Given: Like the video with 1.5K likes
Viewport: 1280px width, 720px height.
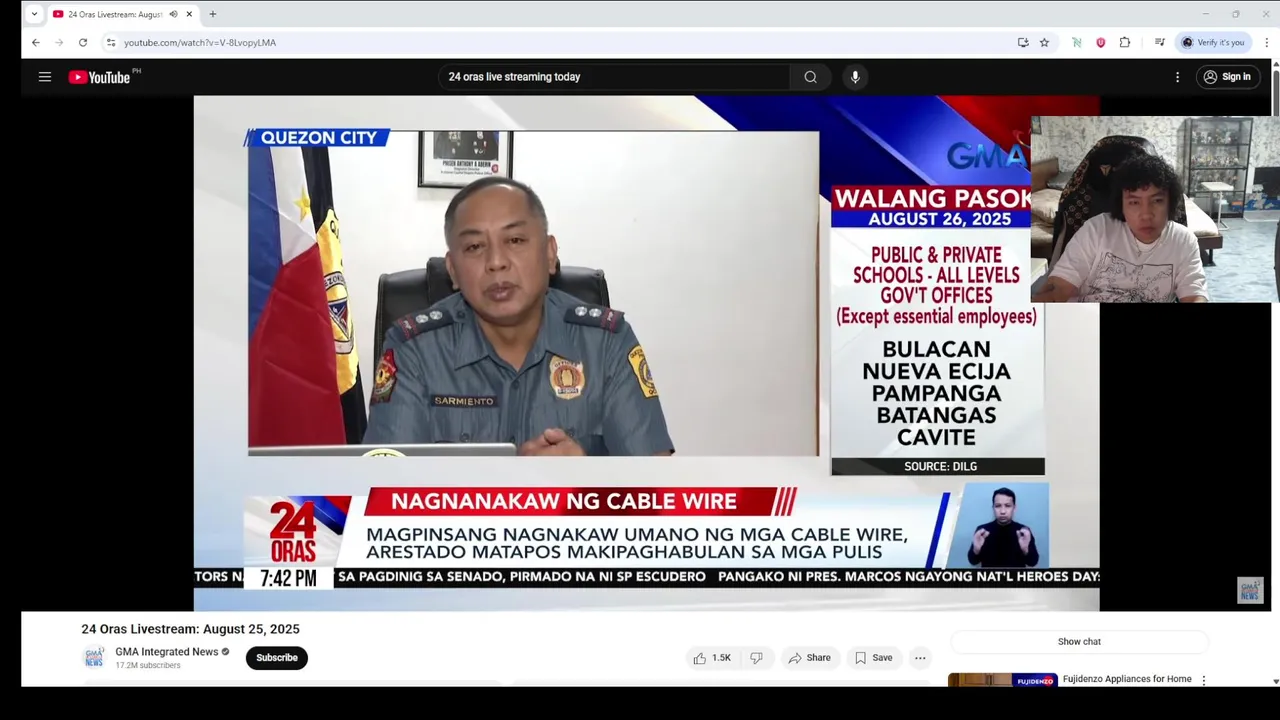Looking at the screenshot, I should tap(712, 657).
